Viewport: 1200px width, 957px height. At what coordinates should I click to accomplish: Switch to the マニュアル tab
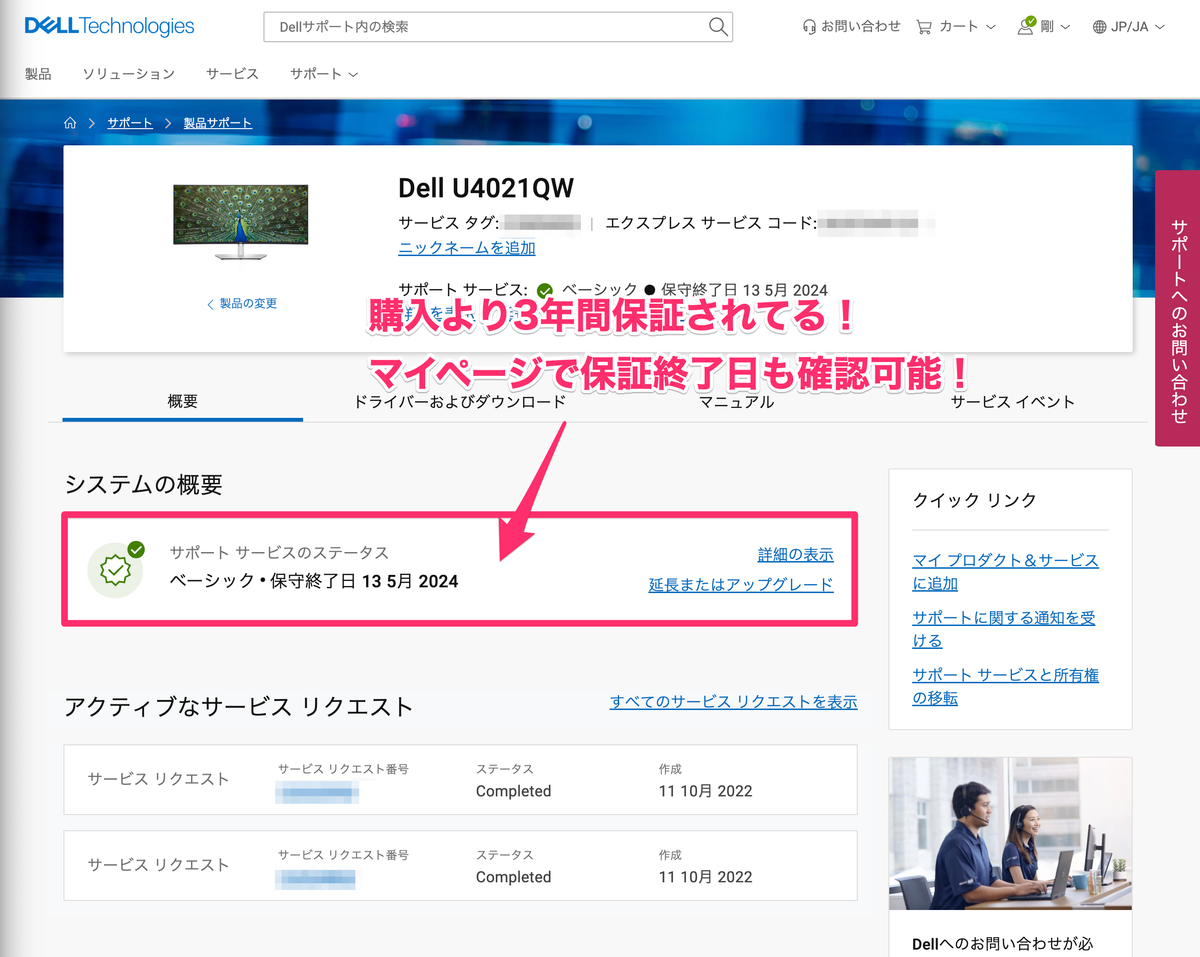click(736, 401)
